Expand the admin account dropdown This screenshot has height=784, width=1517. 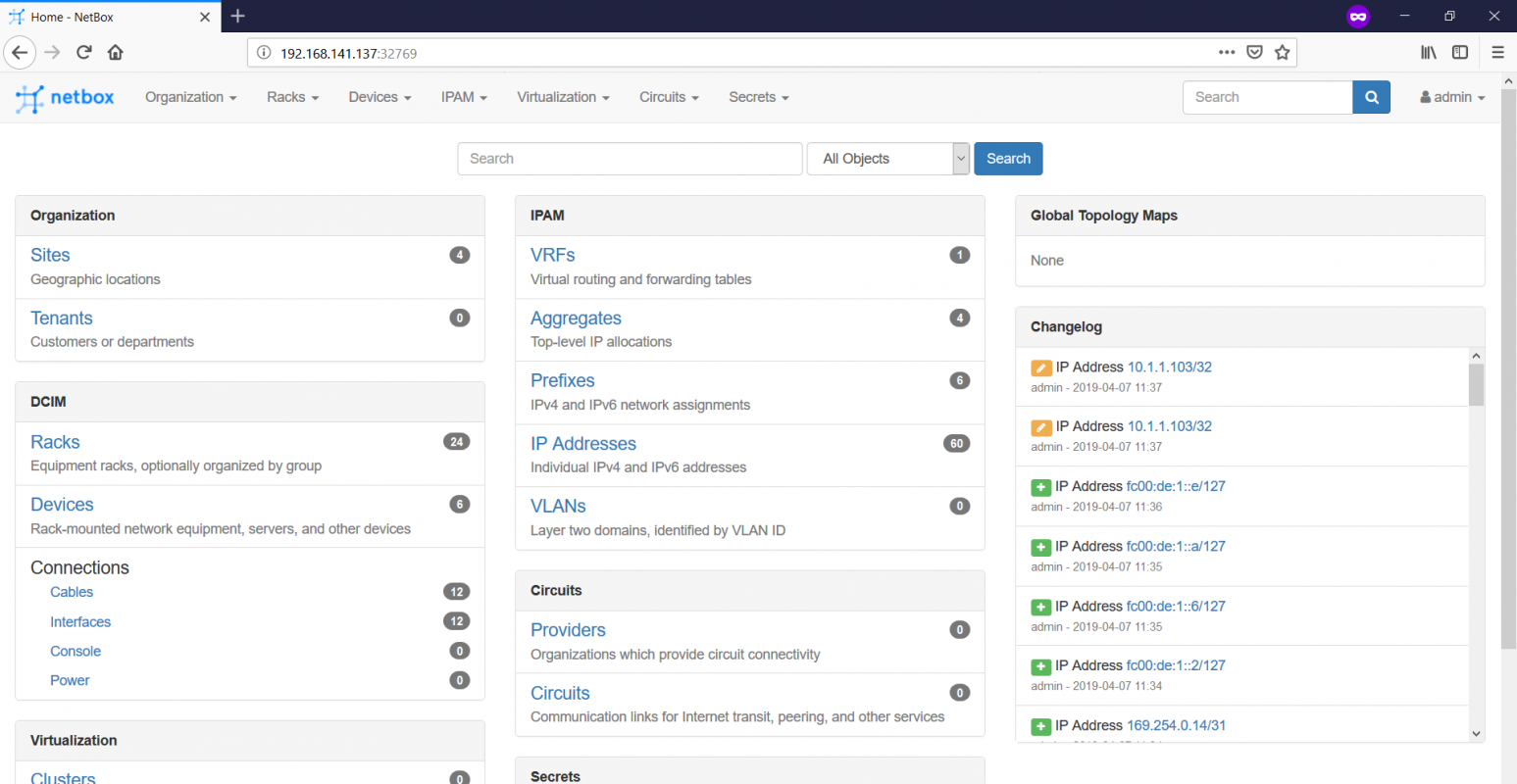tap(1452, 97)
